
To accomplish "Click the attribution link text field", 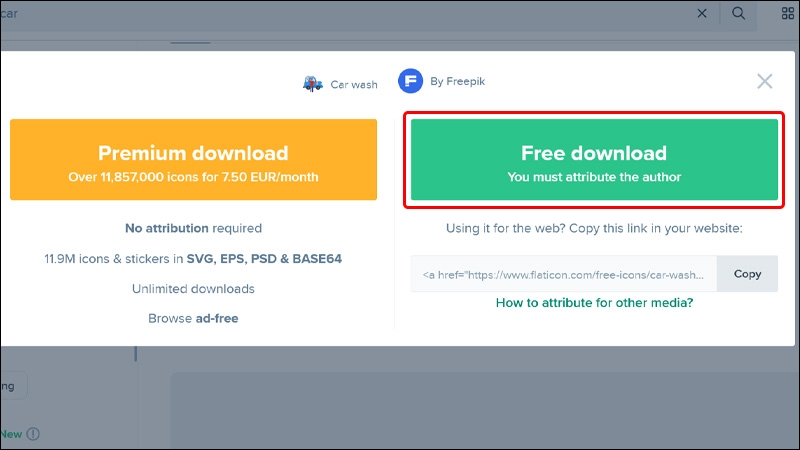I will pyautogui.click(x=564, y=274).
